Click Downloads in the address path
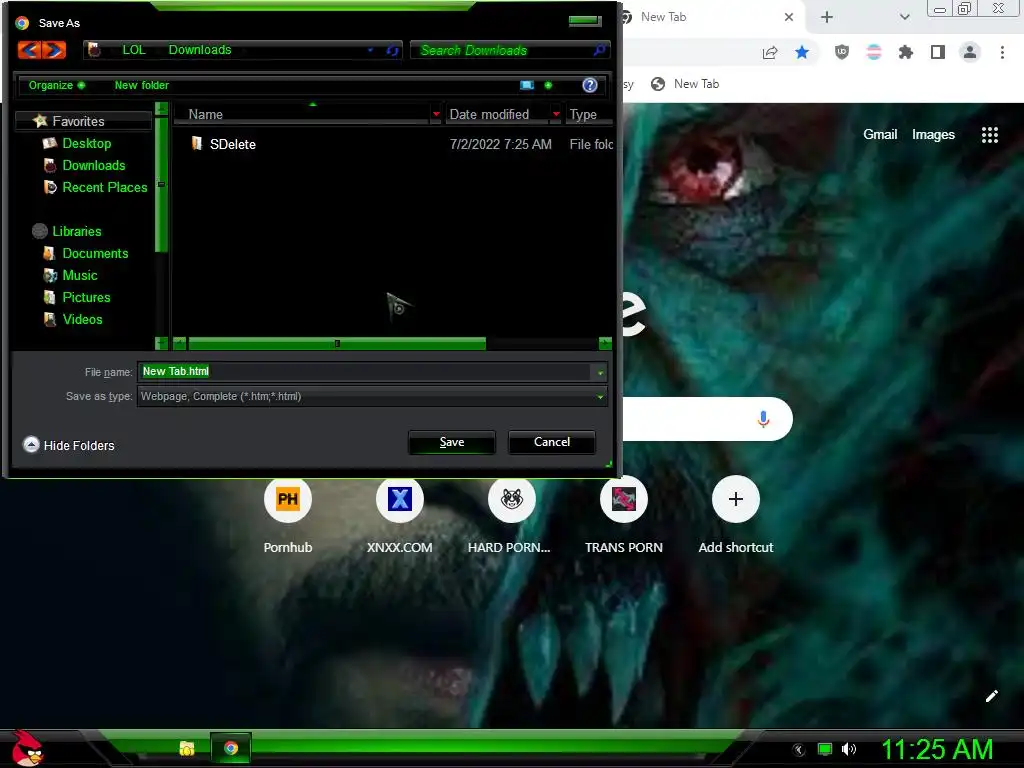This screenshot has width=1024, height=768. tap(200, 50)
